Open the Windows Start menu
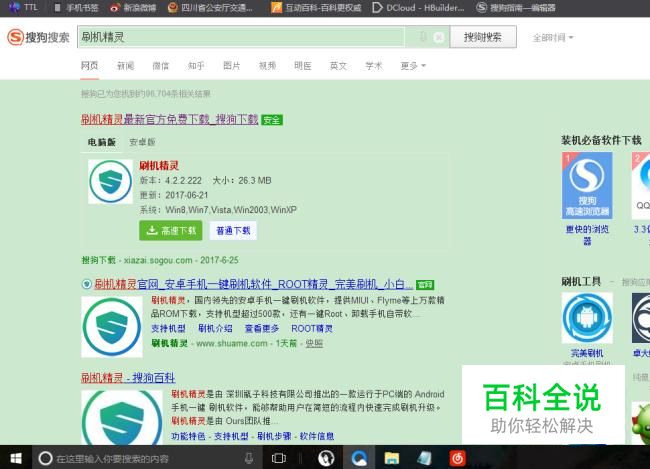Screen dimensions: 650x469 [16, 458]
